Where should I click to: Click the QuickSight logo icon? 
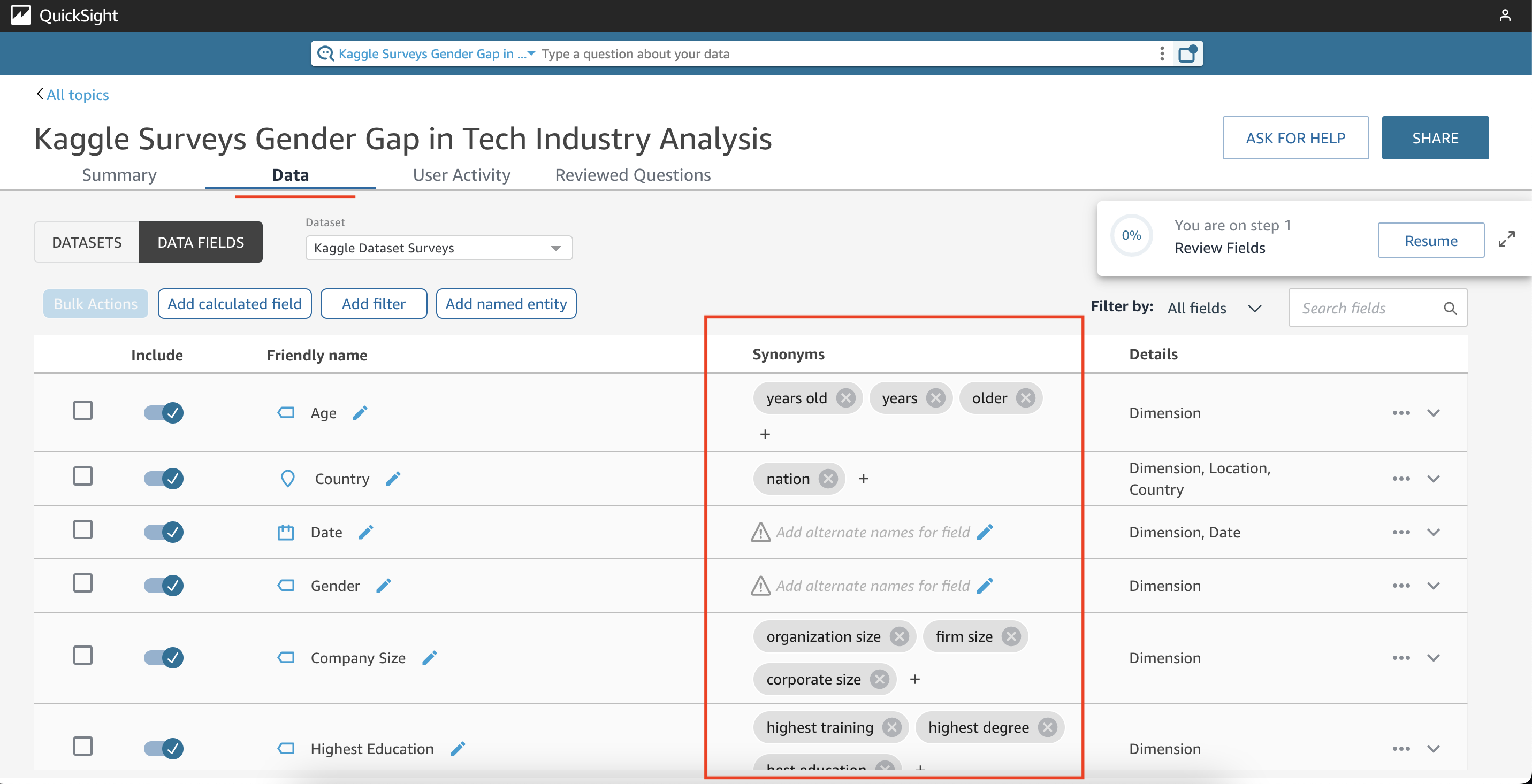21,16
